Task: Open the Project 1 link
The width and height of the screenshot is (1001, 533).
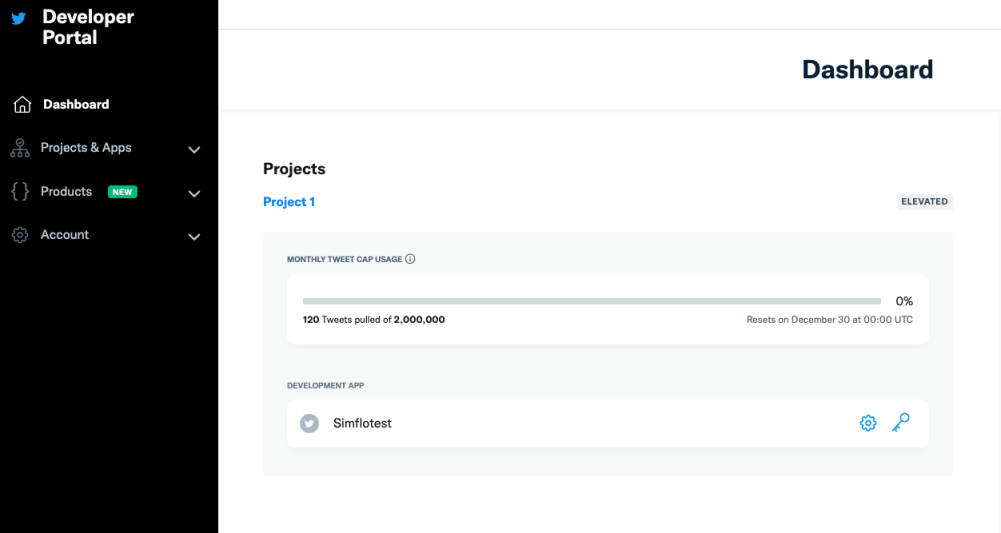Action: 289,202
